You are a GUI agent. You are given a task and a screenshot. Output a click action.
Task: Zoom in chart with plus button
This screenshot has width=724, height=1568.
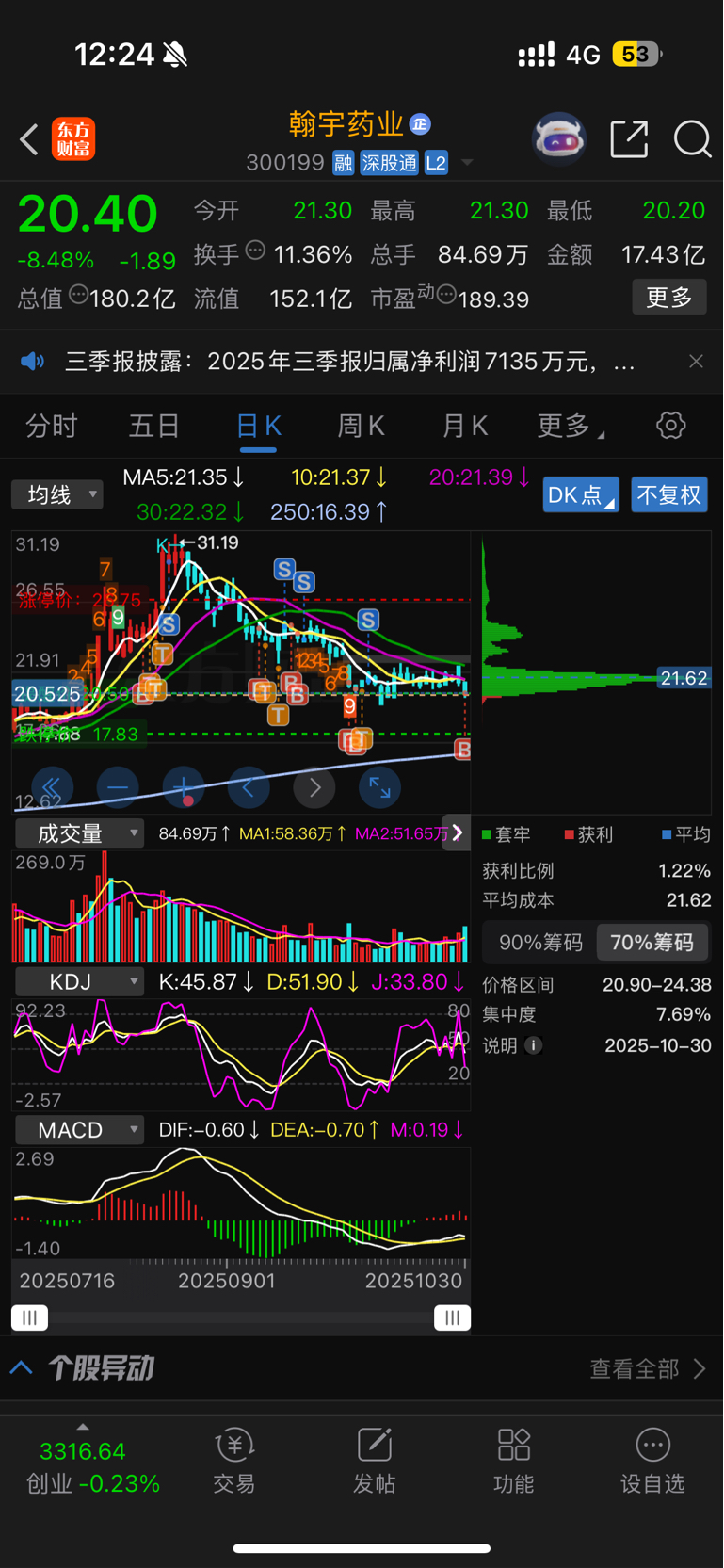(x=184, y=787)
